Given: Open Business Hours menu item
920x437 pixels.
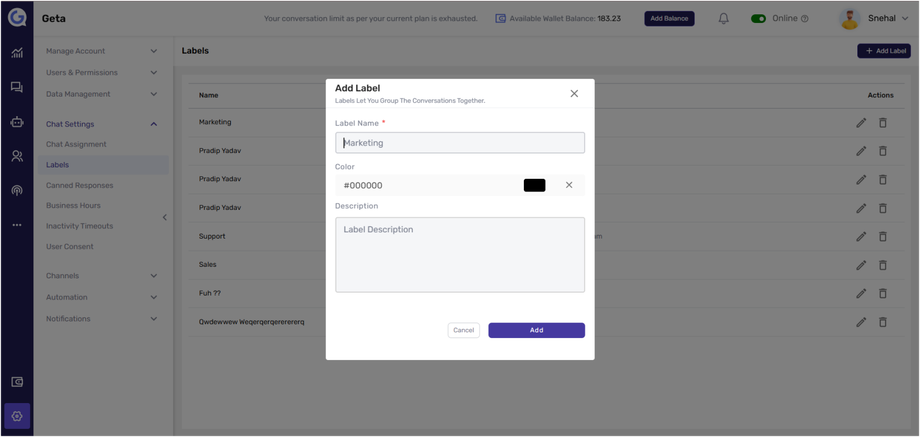Looking at the screenshot, I should pos(73,206).
